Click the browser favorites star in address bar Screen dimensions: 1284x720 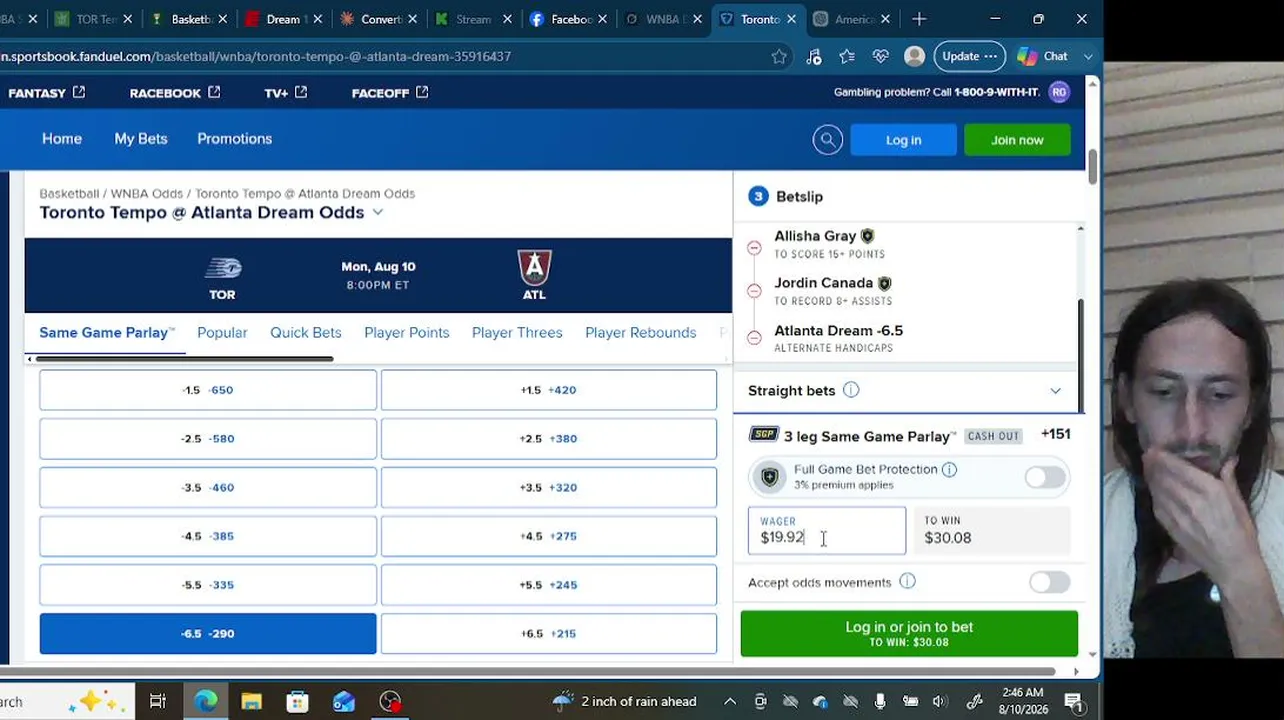tap(779, 56)
